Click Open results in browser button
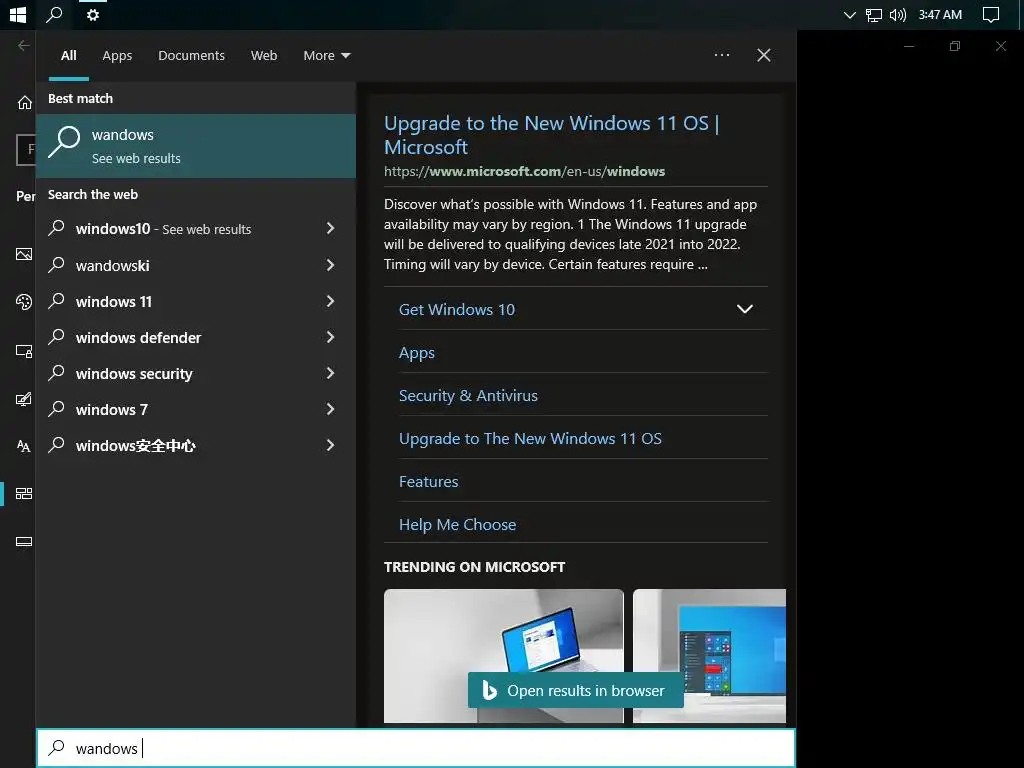 click(575, 690)
